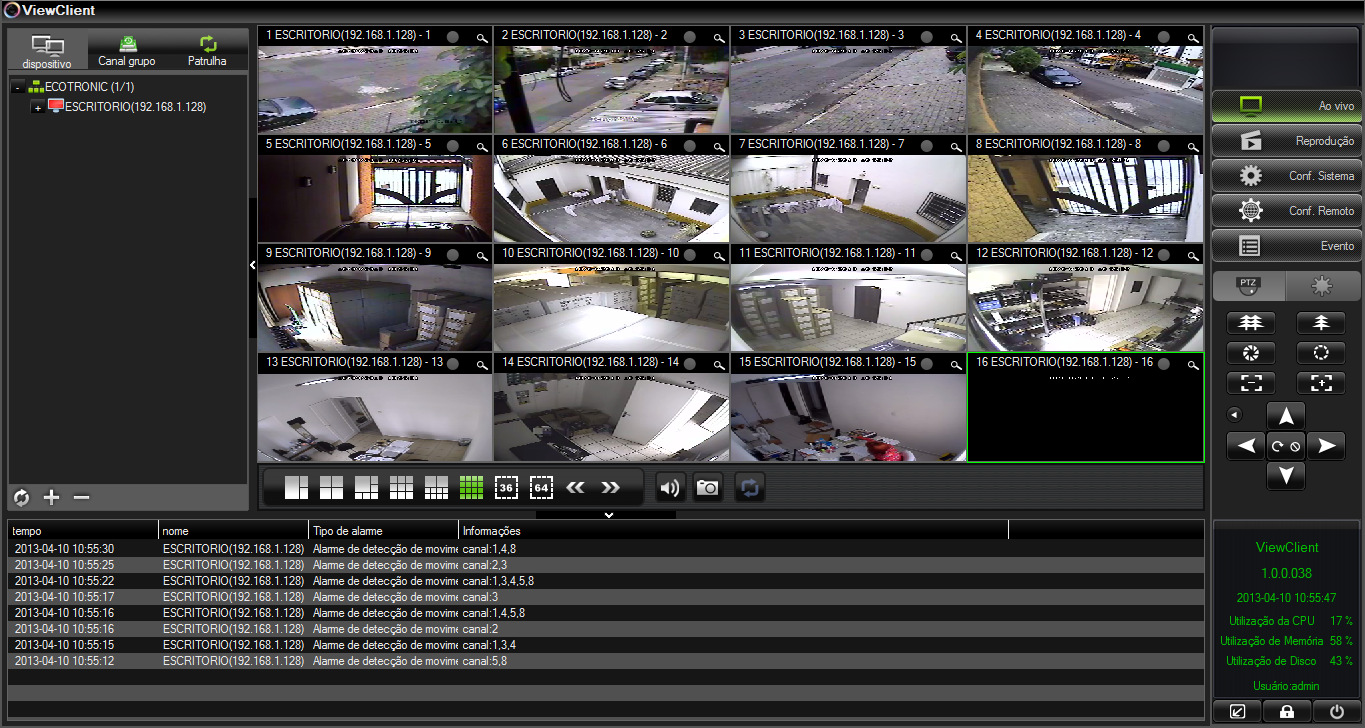Take a snapshot with the camera icon

(709, 488)
